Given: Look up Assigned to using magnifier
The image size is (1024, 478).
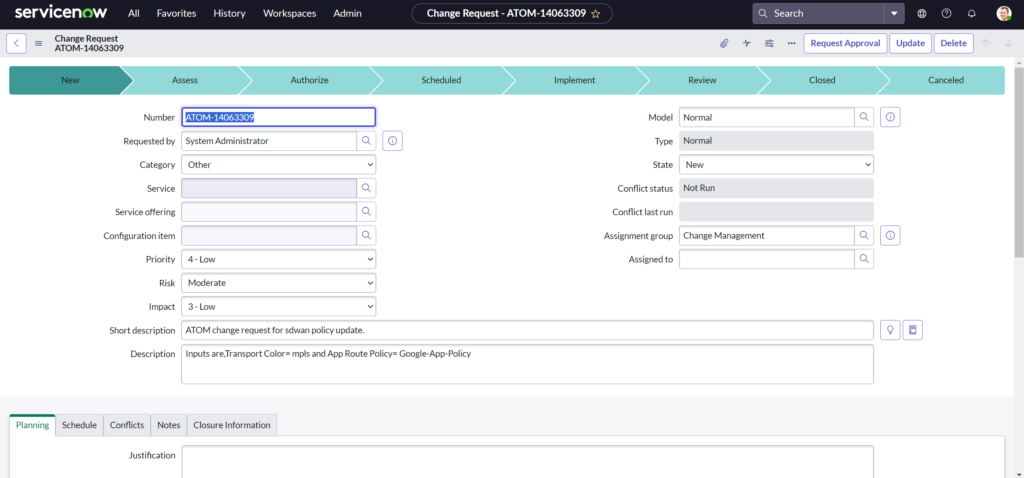Looking at the screenshot, I should click(864, 259).
